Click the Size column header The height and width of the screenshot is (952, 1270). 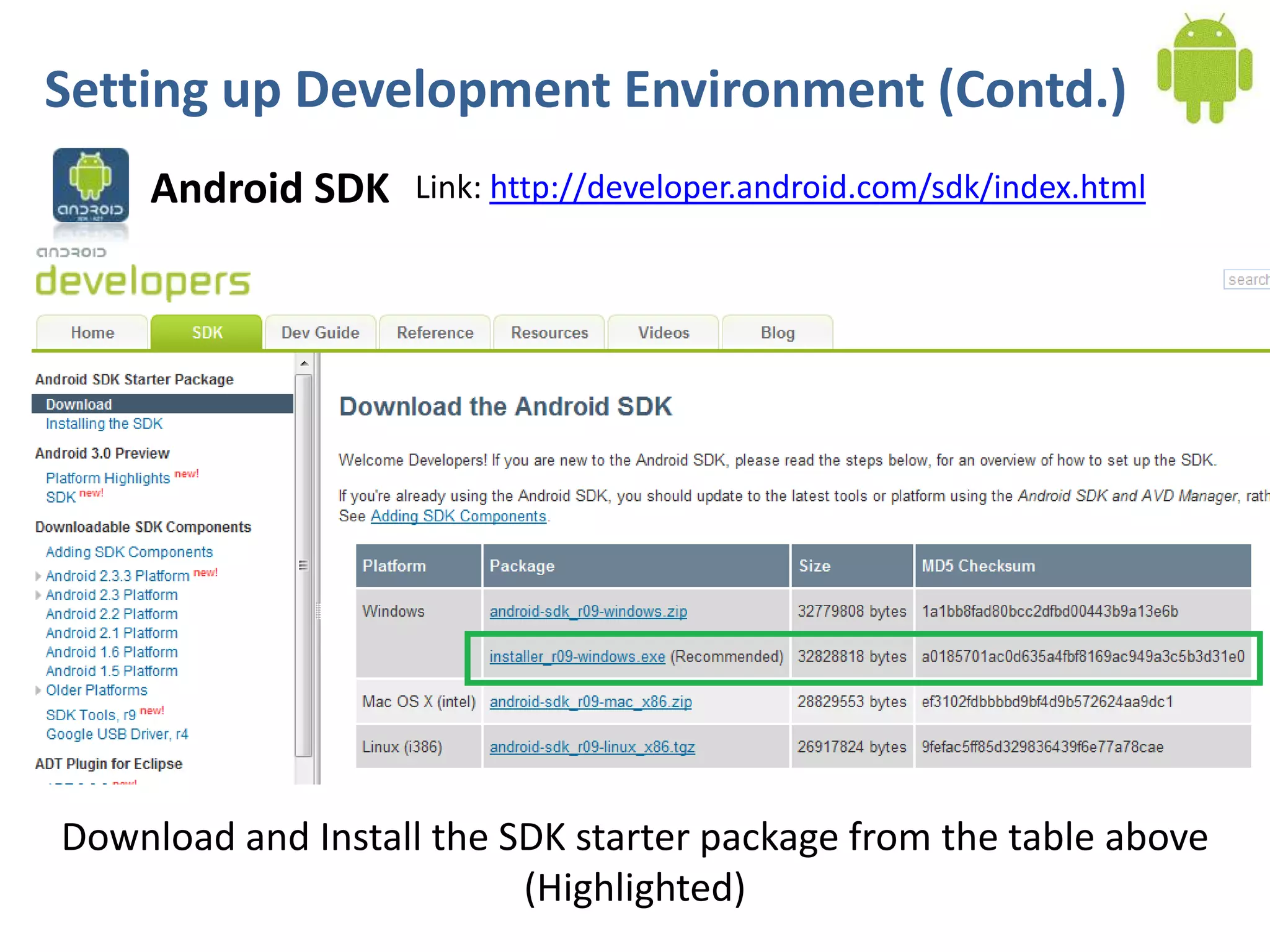tap(852, 566)
